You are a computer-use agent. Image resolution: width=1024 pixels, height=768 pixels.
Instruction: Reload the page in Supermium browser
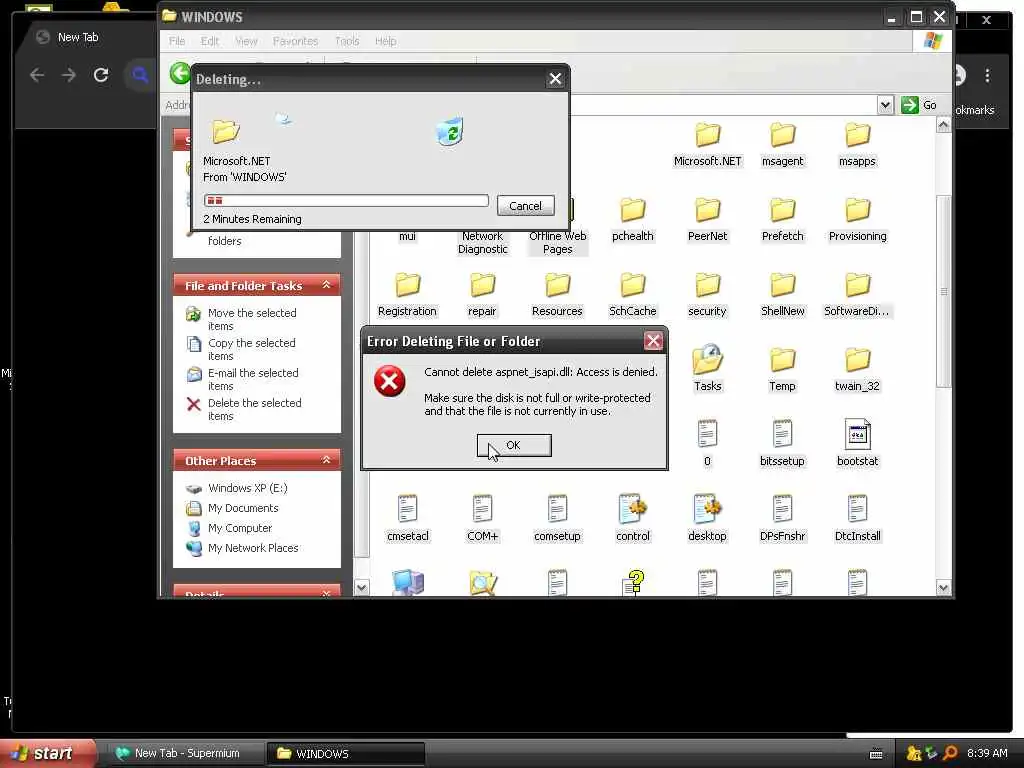101,75
